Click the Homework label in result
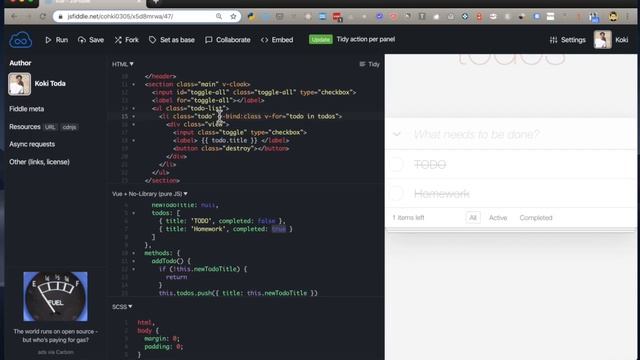 click(x=442, y=193)
